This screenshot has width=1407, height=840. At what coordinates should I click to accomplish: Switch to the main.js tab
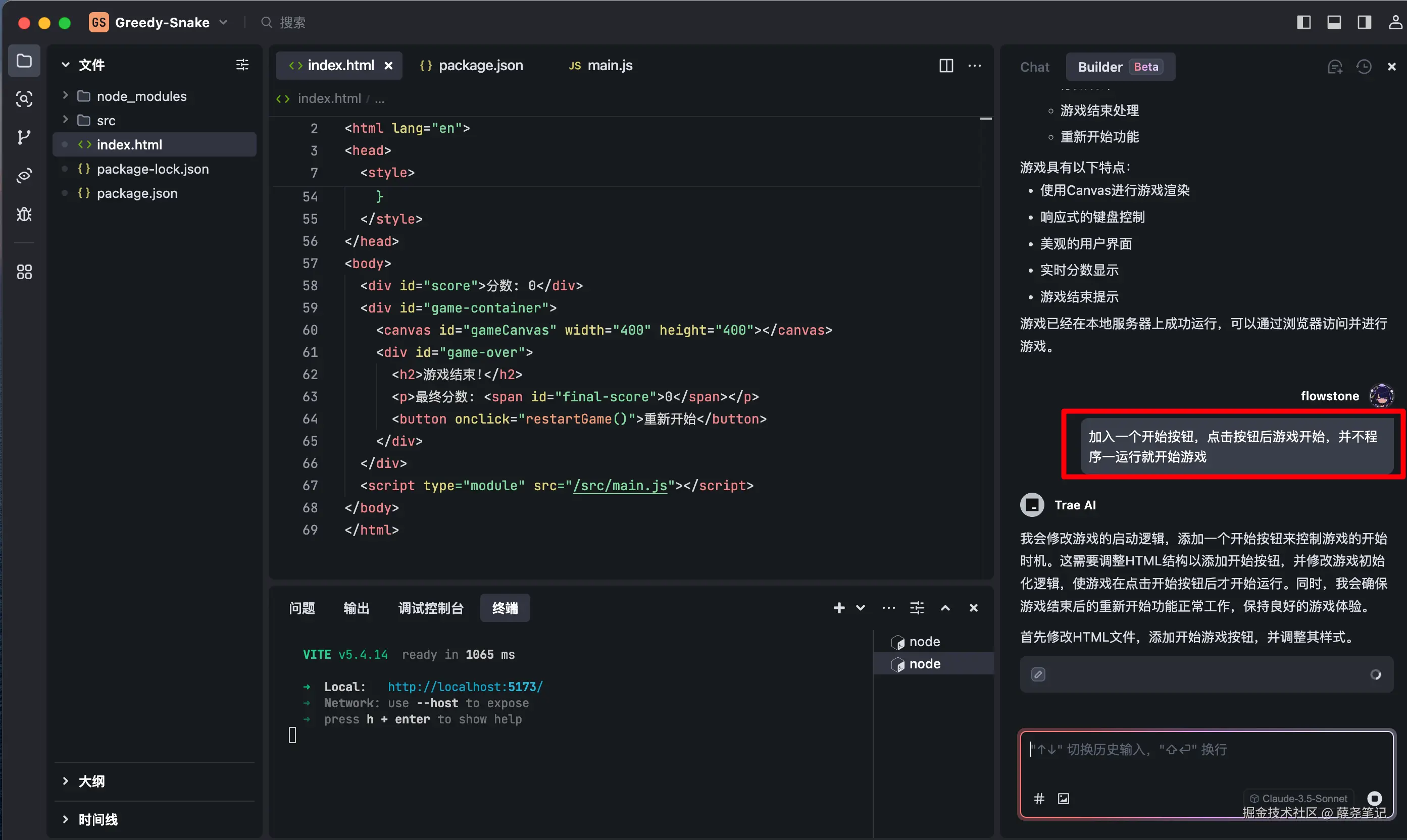[x=609, y=66]
